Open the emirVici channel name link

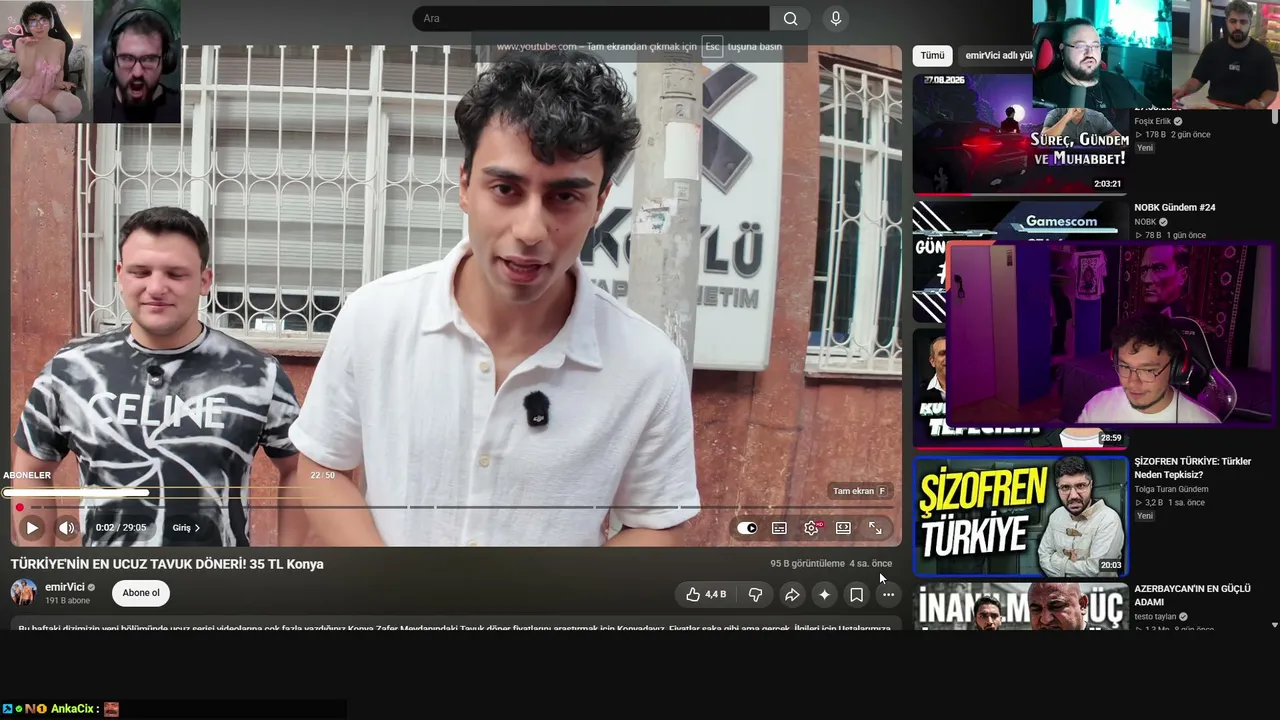pyautogui.click(x=65, y=587)
